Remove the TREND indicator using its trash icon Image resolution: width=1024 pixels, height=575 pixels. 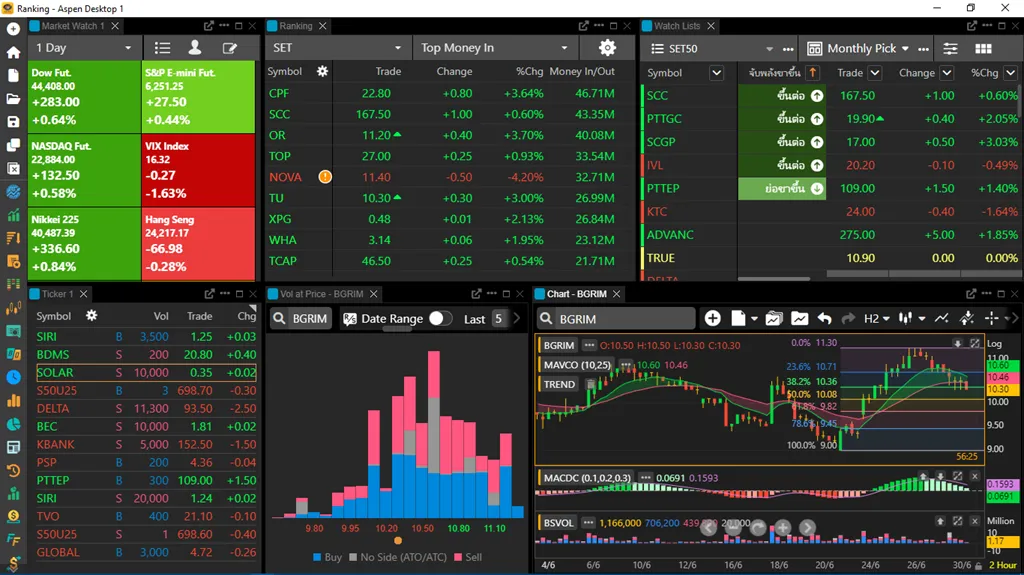[x=588, y=384]
